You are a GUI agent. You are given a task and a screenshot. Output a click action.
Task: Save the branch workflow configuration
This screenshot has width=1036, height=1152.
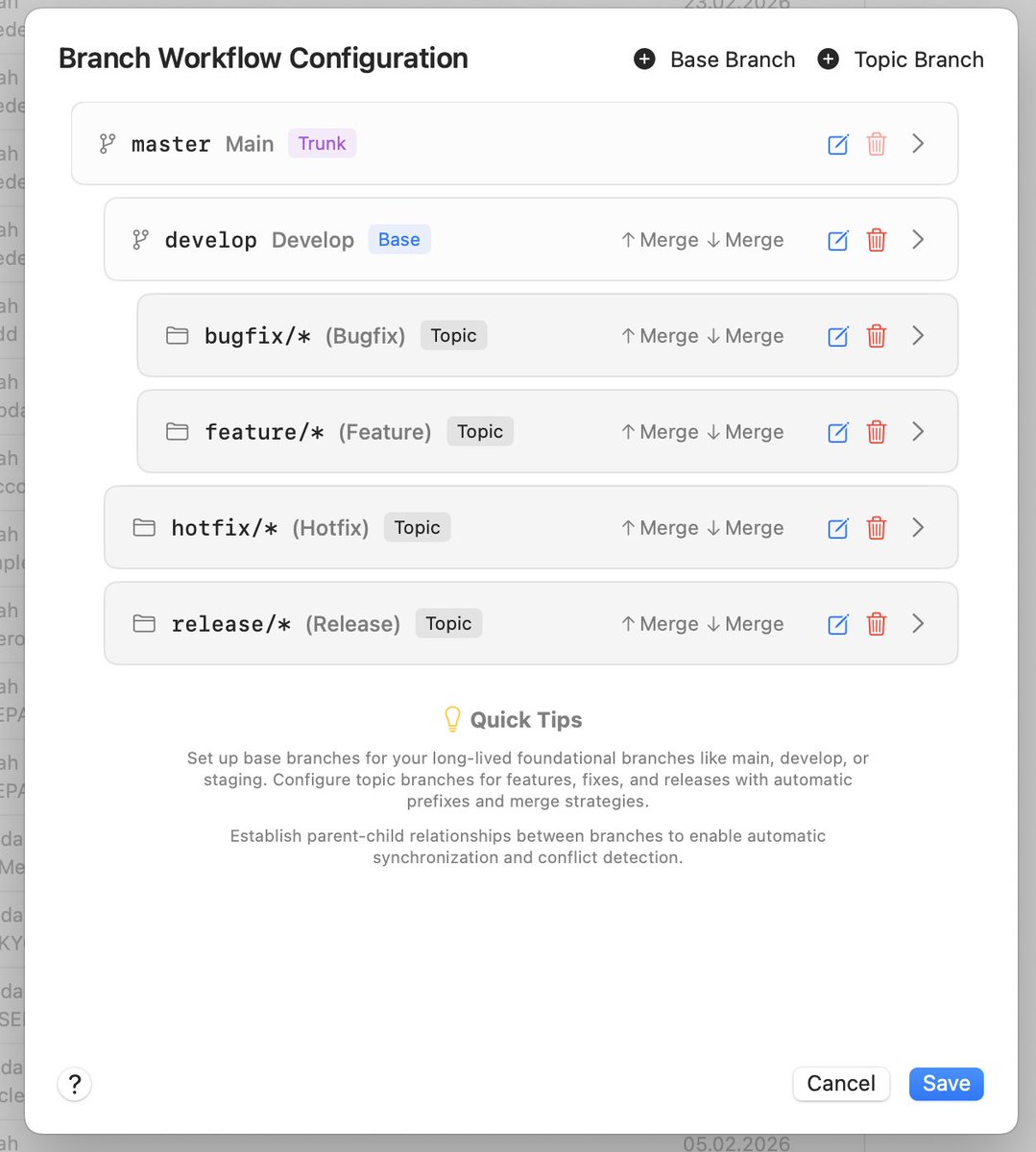point(947,1084)
